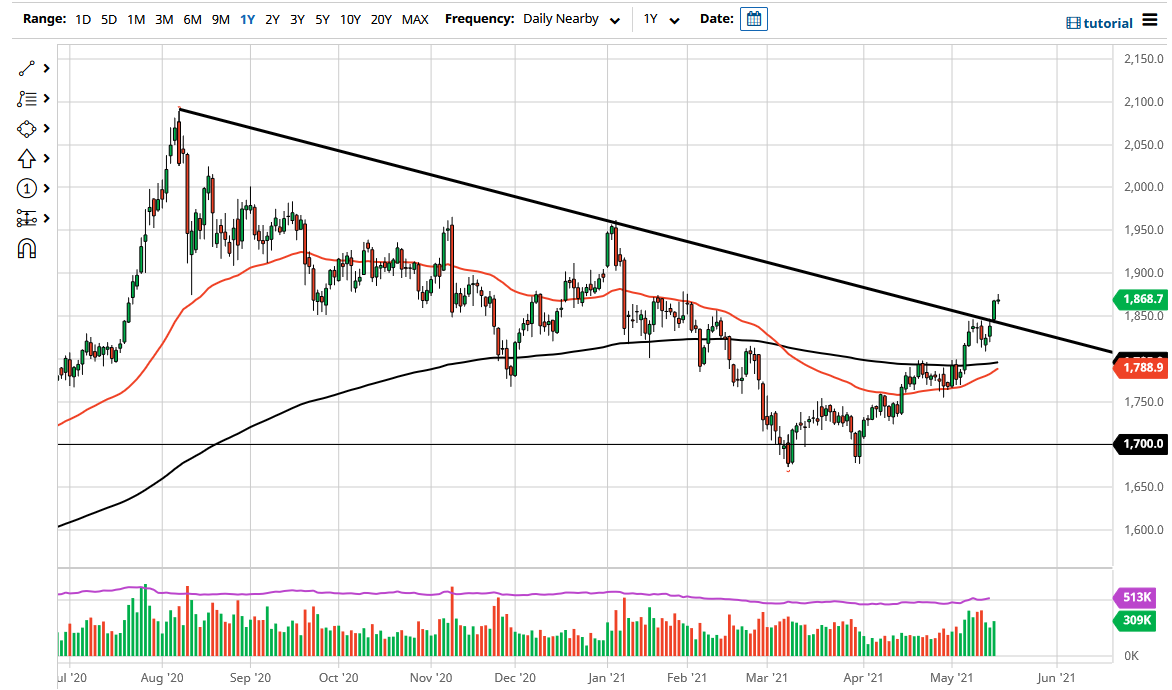Select the numbered label annotation tool
Image resolution: width=1172 pixels, height=690 pixels.
(26, 188)
